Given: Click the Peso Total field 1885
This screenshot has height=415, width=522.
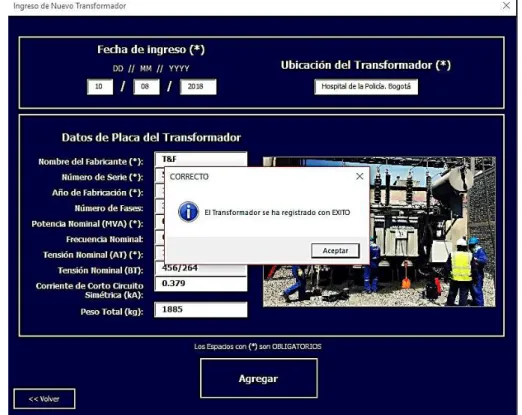Looking at the screenshot, I should (x=201, y=310).
